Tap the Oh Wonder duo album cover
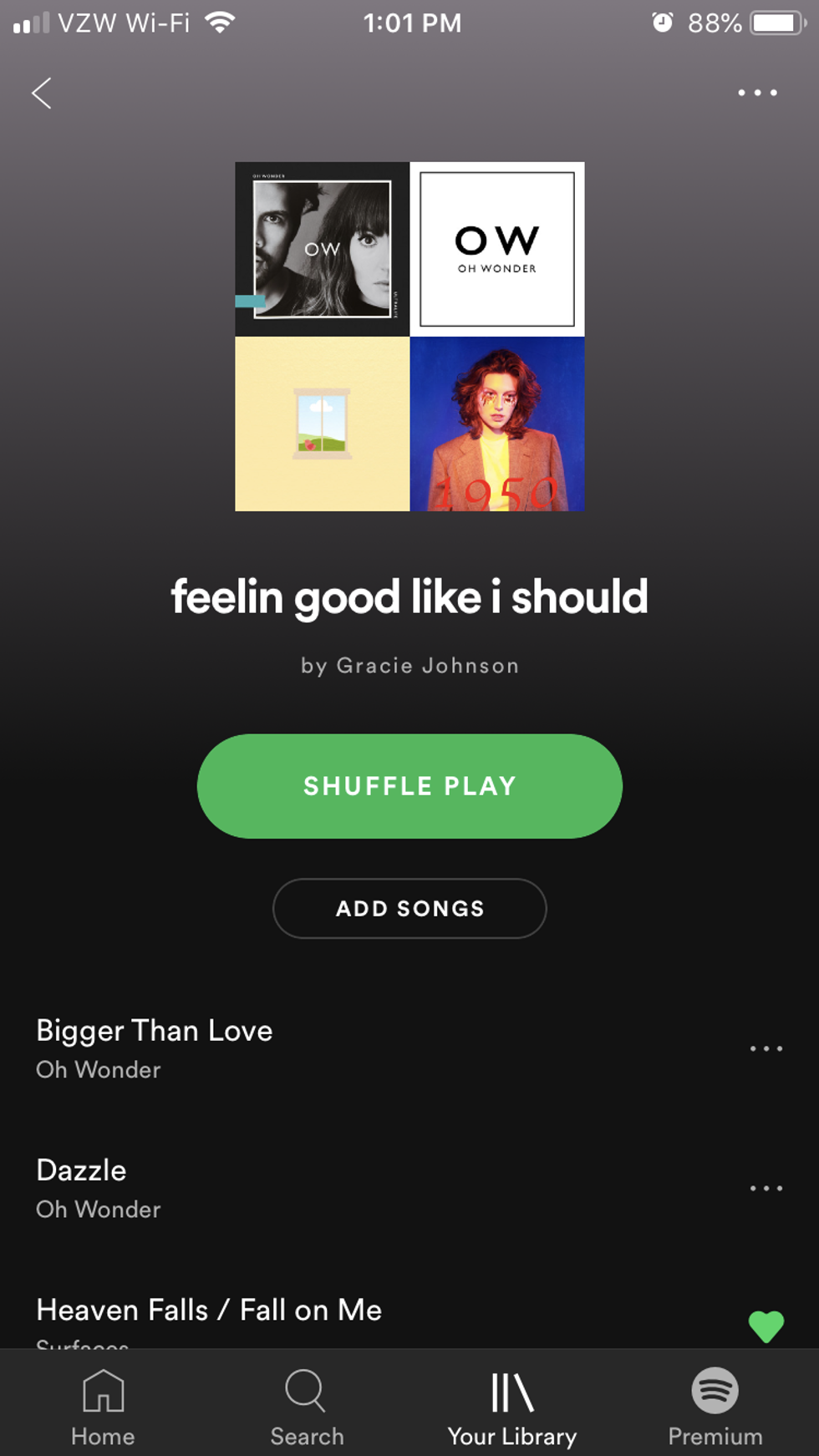Screen dimensions: 819x1456 coord(323,249)
